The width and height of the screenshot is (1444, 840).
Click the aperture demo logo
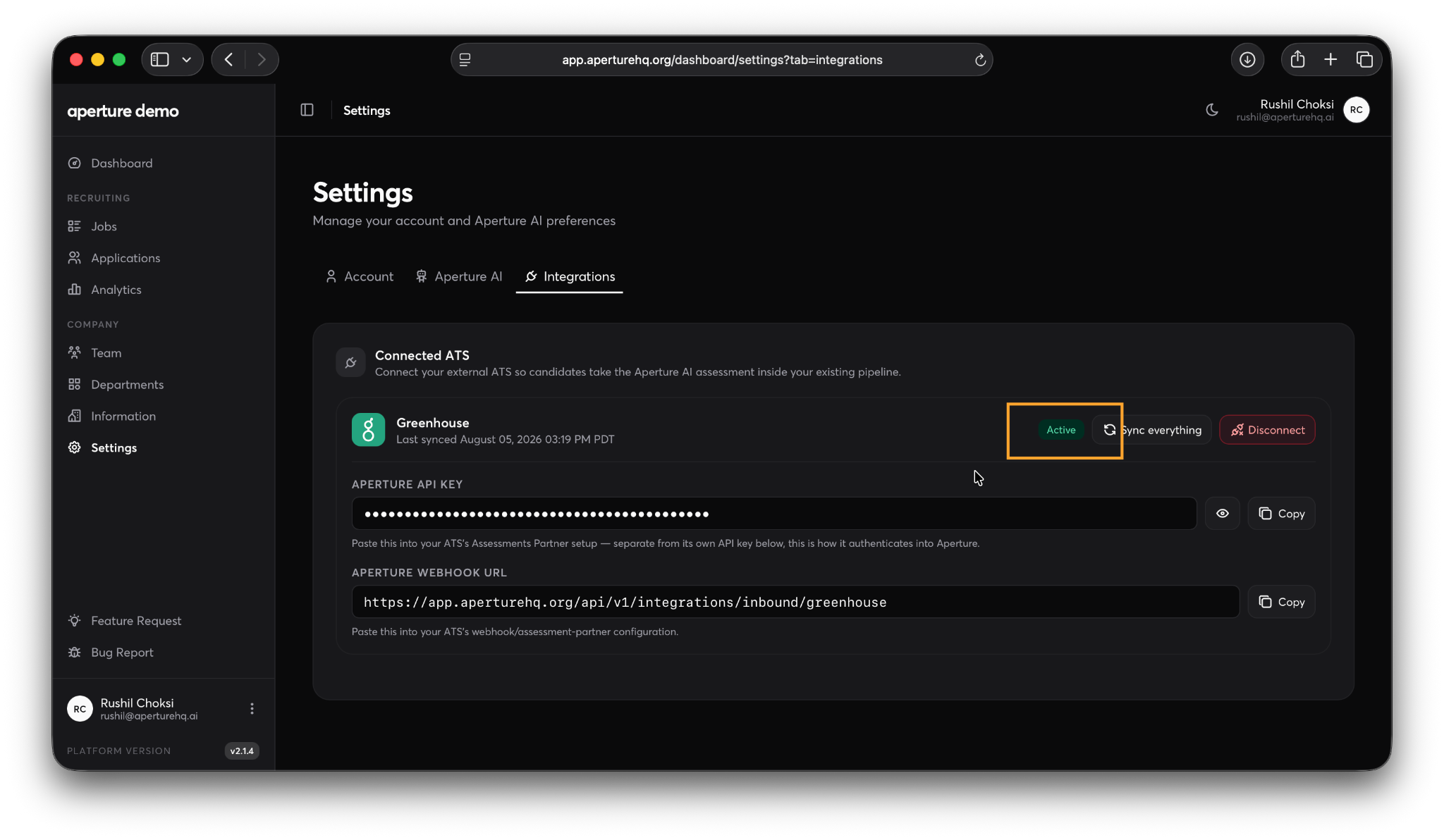pos(123,111)
